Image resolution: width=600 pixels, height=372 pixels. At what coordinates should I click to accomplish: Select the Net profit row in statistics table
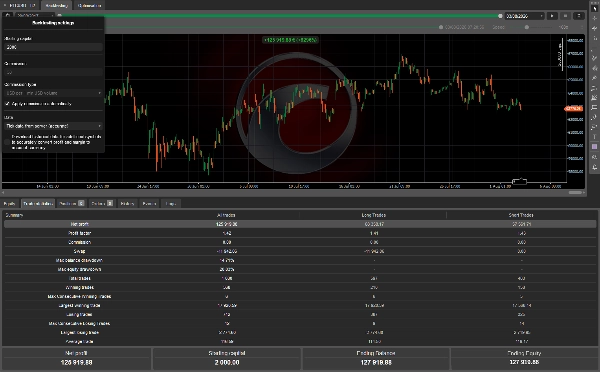point(300,224)
